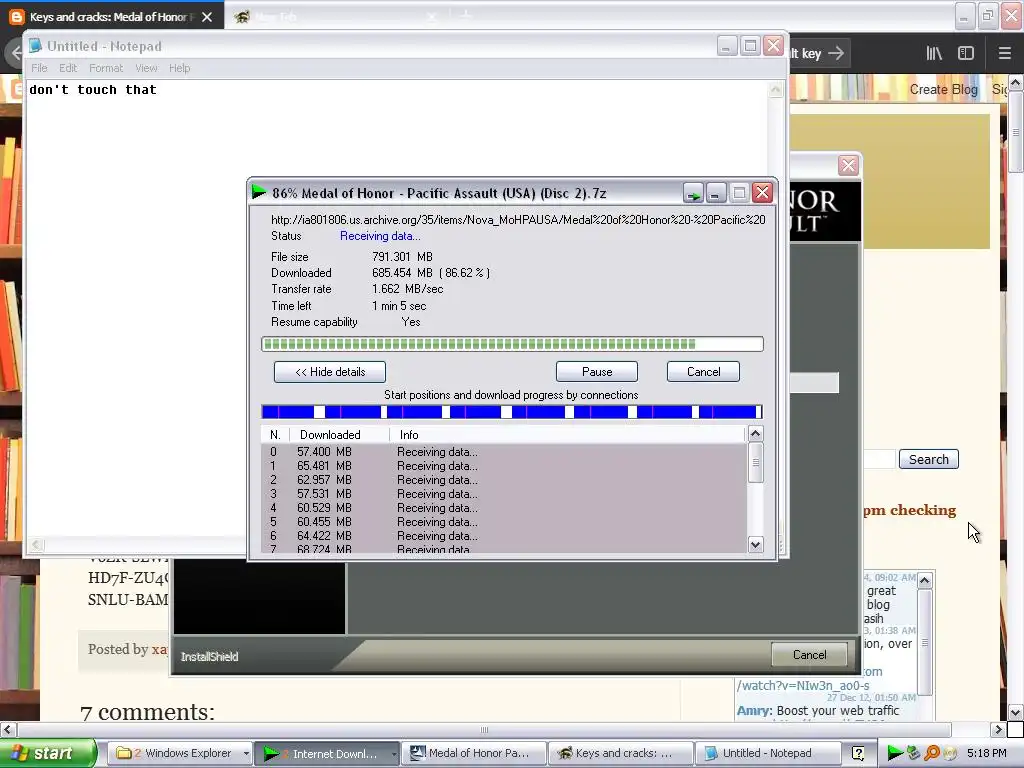The width and height of the screenshot is (1024, 768).
Task: Click the Notepad text 'don't touch that'
Action: (x=93, y=90)
